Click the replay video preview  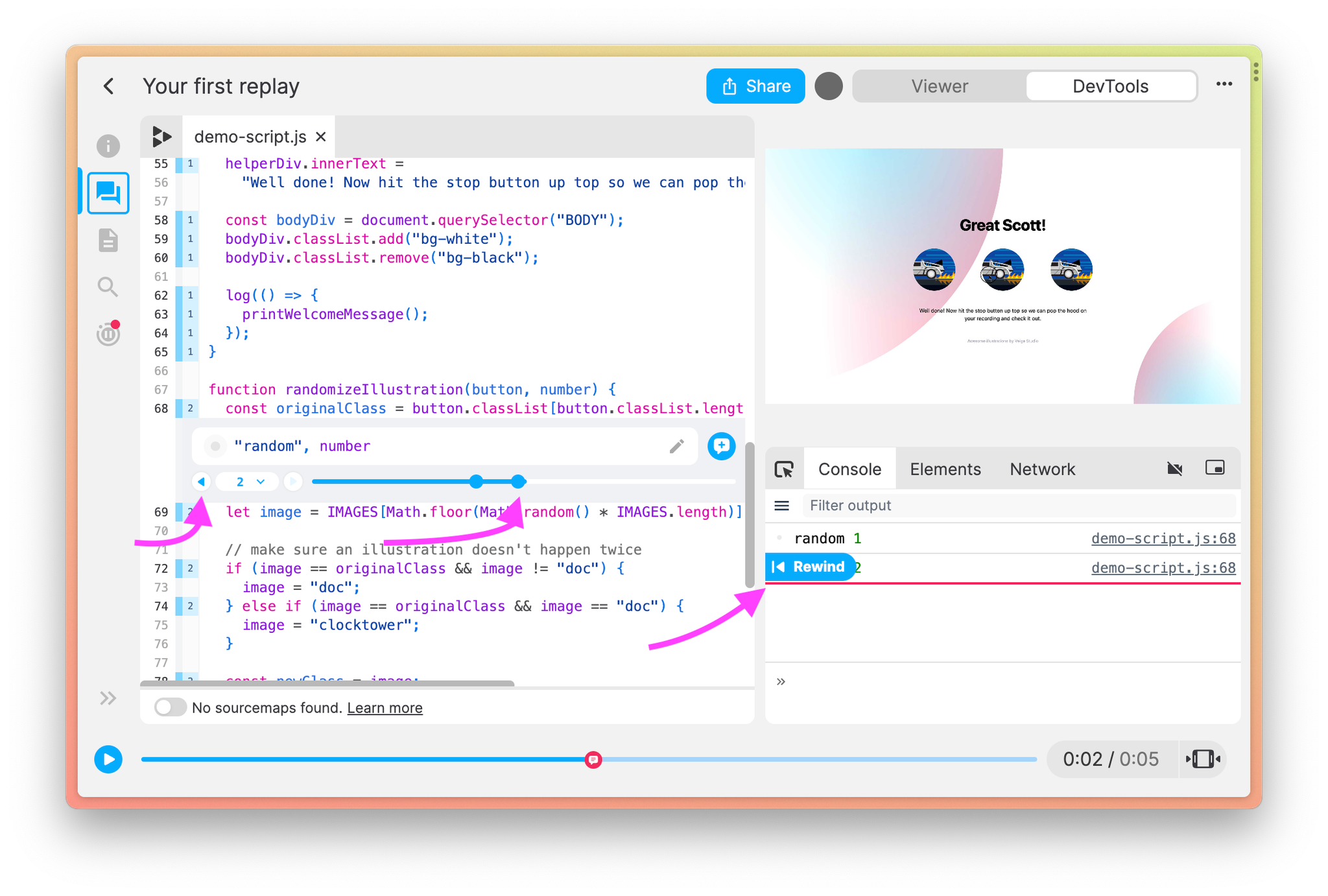pyautogui.click(x=1002, y=276)
